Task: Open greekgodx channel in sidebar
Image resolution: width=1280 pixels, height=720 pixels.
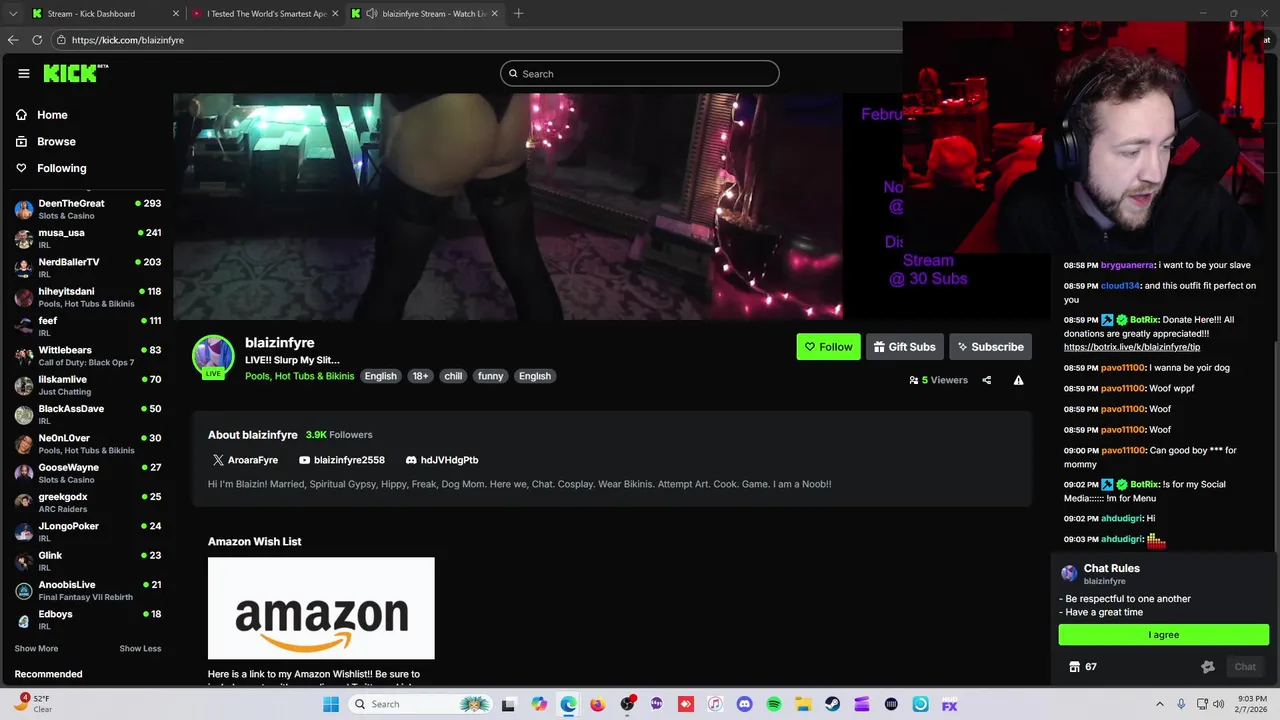Action: pyautogui.click(x=88, y=502)
